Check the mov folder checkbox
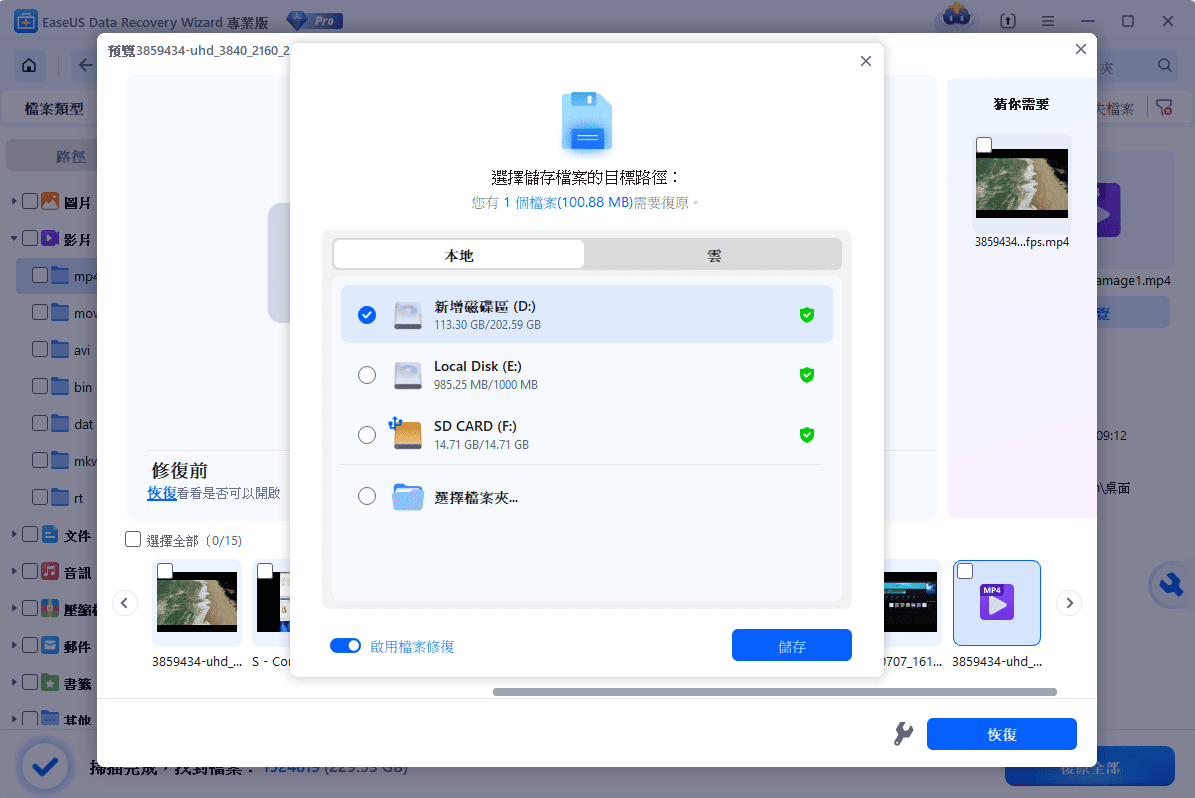This screenshot has height=798, width=1195. 40,312
